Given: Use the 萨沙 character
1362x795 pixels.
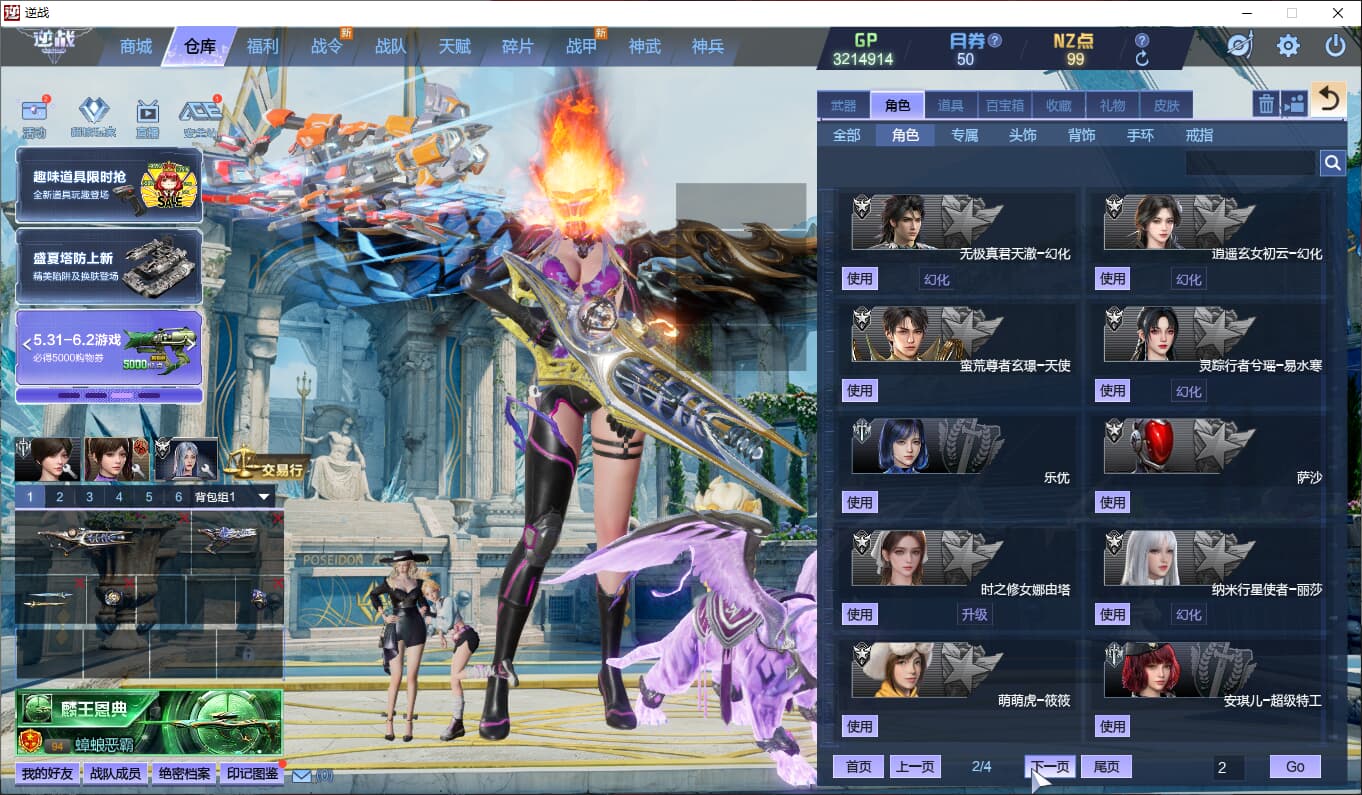Looking at the screenshot, I should 1113,502.
